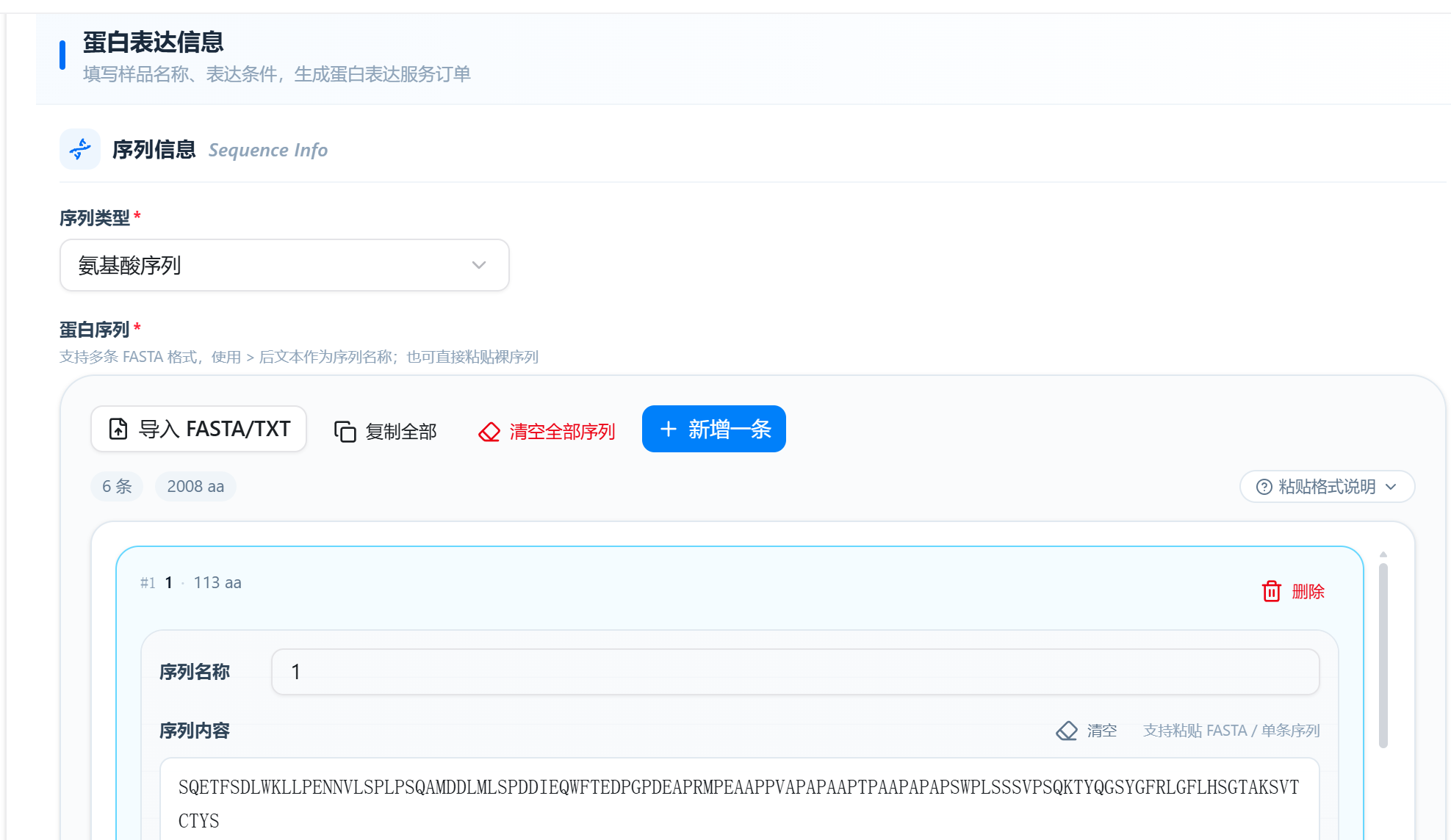Click the 序列内容 label
Viewport: 1451px width, 840px height.
[x=195, y=731]
